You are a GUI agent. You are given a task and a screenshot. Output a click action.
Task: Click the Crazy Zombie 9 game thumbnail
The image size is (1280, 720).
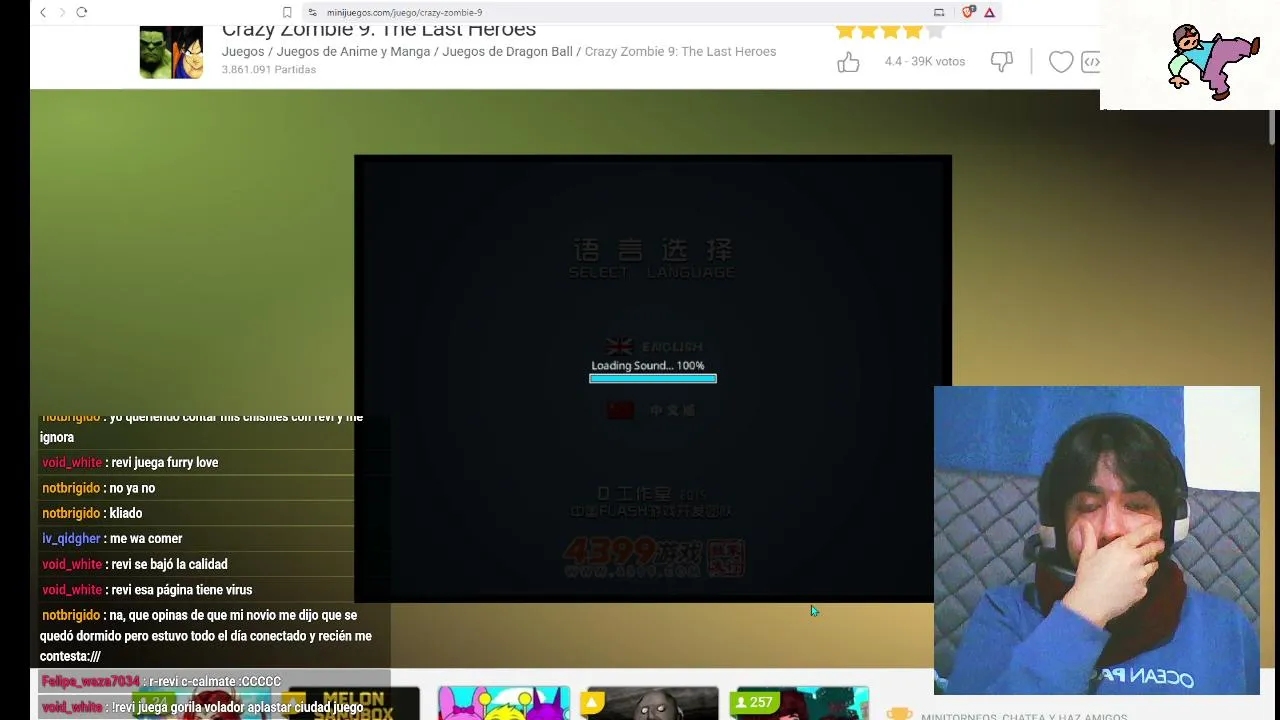point(171,52)
